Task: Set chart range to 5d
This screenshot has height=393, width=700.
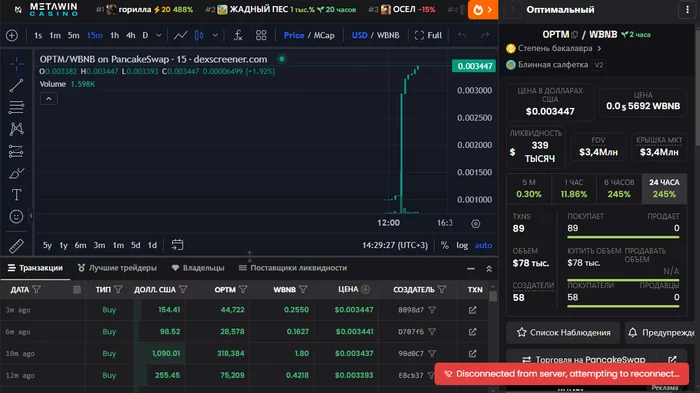Action: point(136,245)
